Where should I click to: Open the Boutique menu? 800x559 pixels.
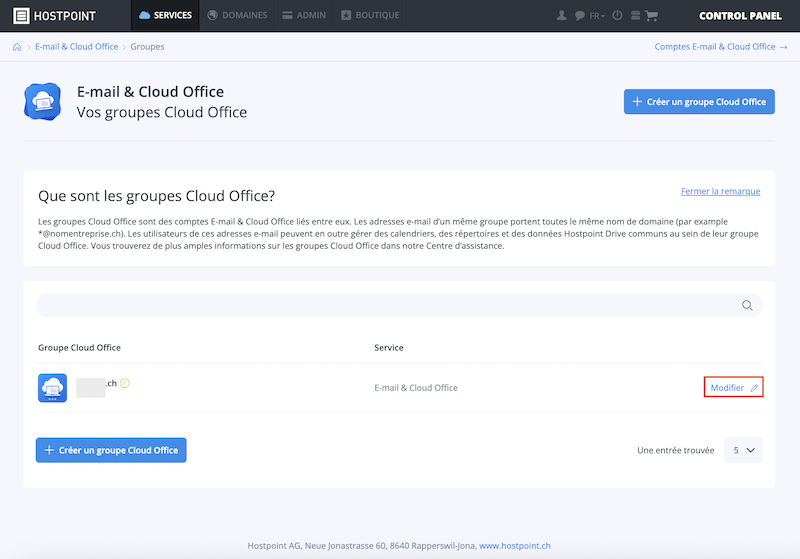pos(370,15)
